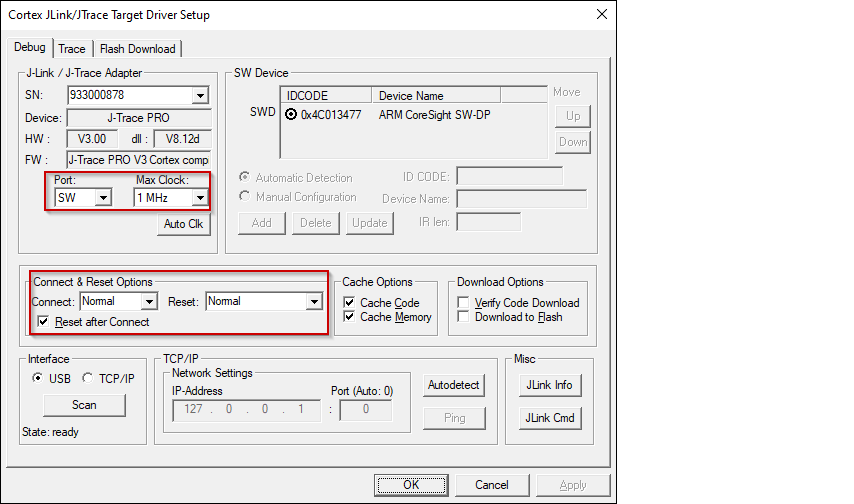Click the Auto Clk button
The height and width of the screenshot is (504, 854).
(x=183, y=224)
